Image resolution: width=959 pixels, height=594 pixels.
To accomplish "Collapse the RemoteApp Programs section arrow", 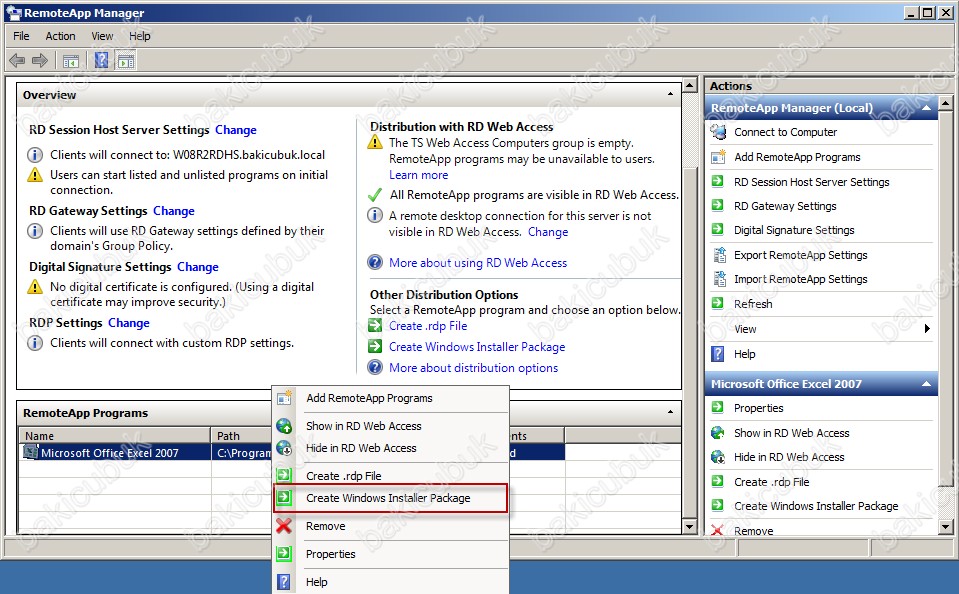I will click(670, 412).
